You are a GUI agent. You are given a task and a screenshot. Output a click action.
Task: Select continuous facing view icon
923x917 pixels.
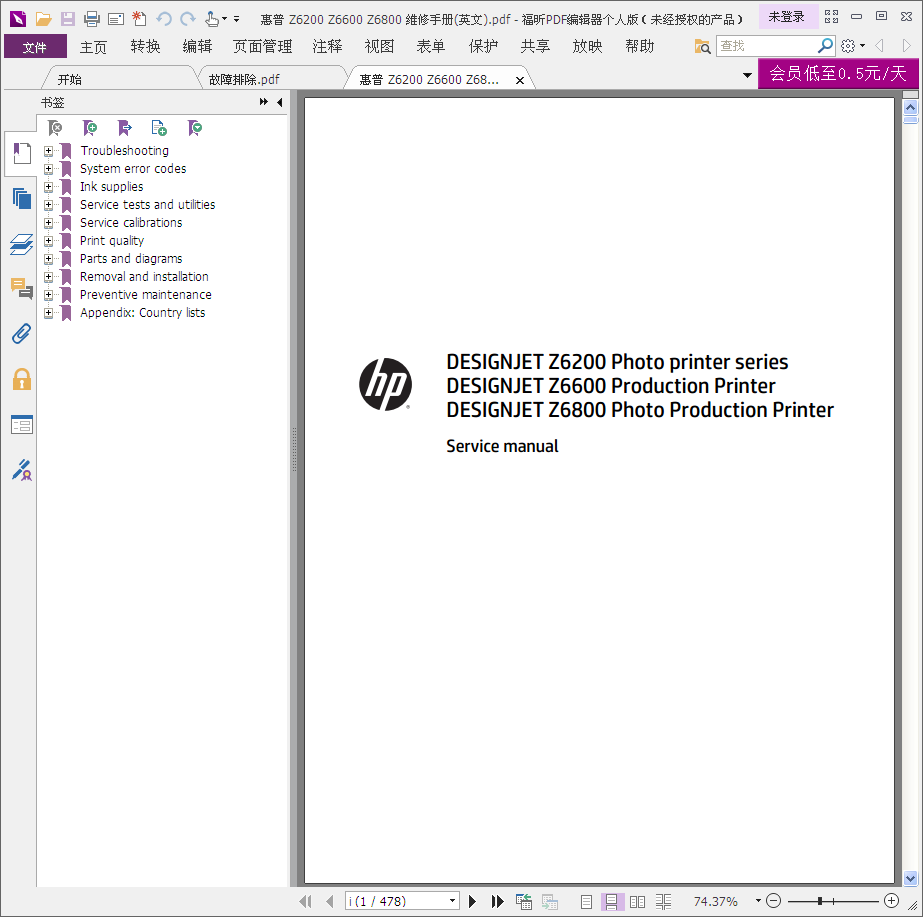point(663,901)
